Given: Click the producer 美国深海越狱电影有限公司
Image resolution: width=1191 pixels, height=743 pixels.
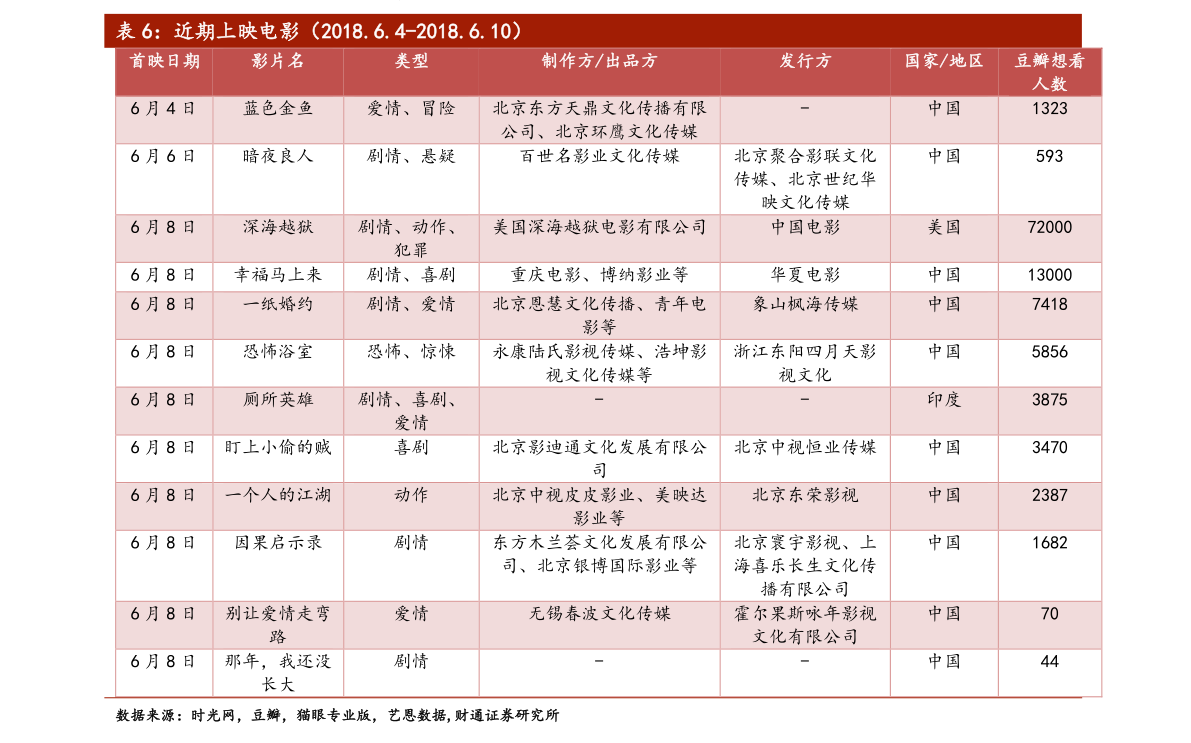Looking at the screenshot, I should pos(599,227).
